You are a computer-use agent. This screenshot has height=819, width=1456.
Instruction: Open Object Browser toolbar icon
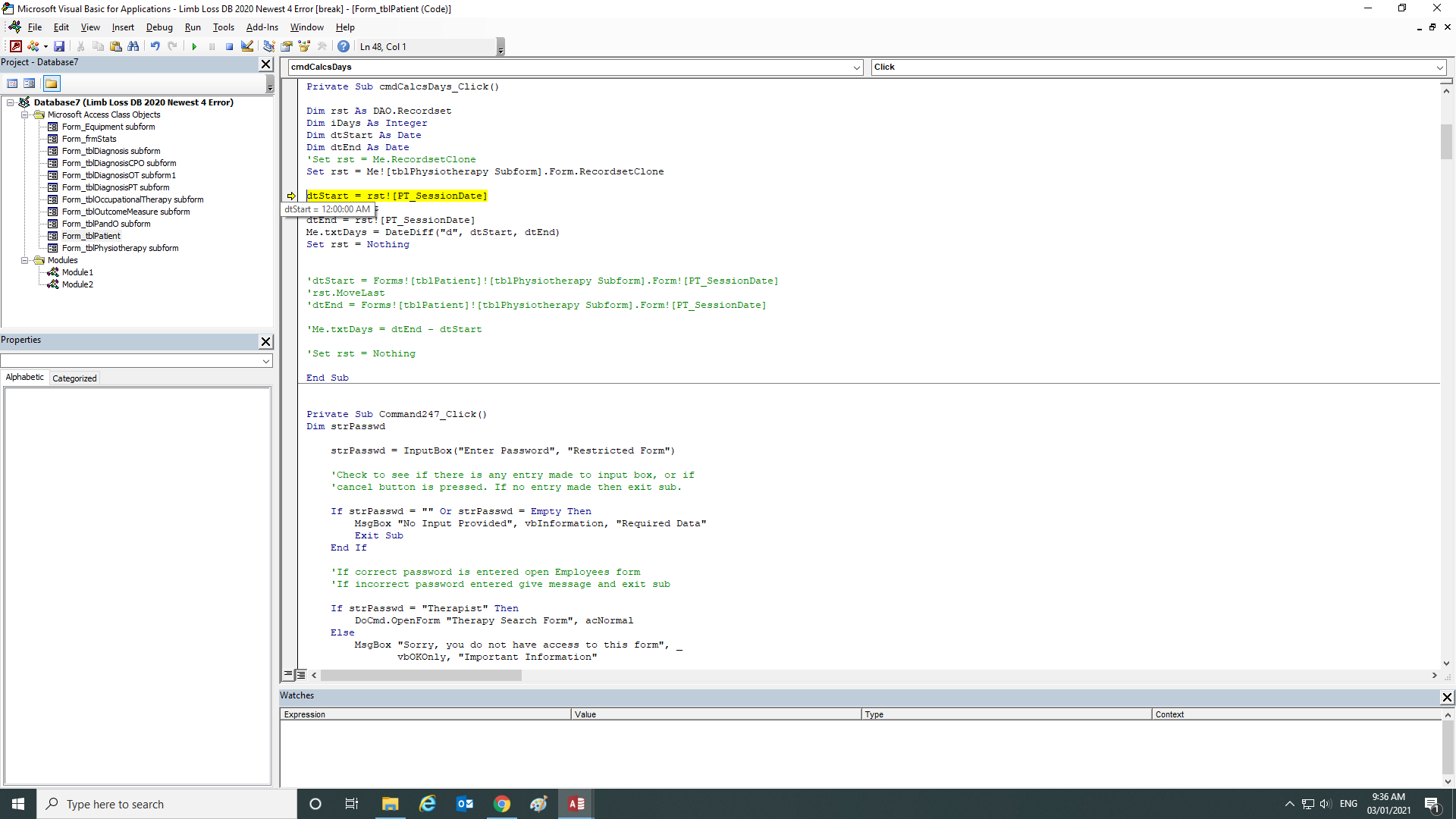304,46
